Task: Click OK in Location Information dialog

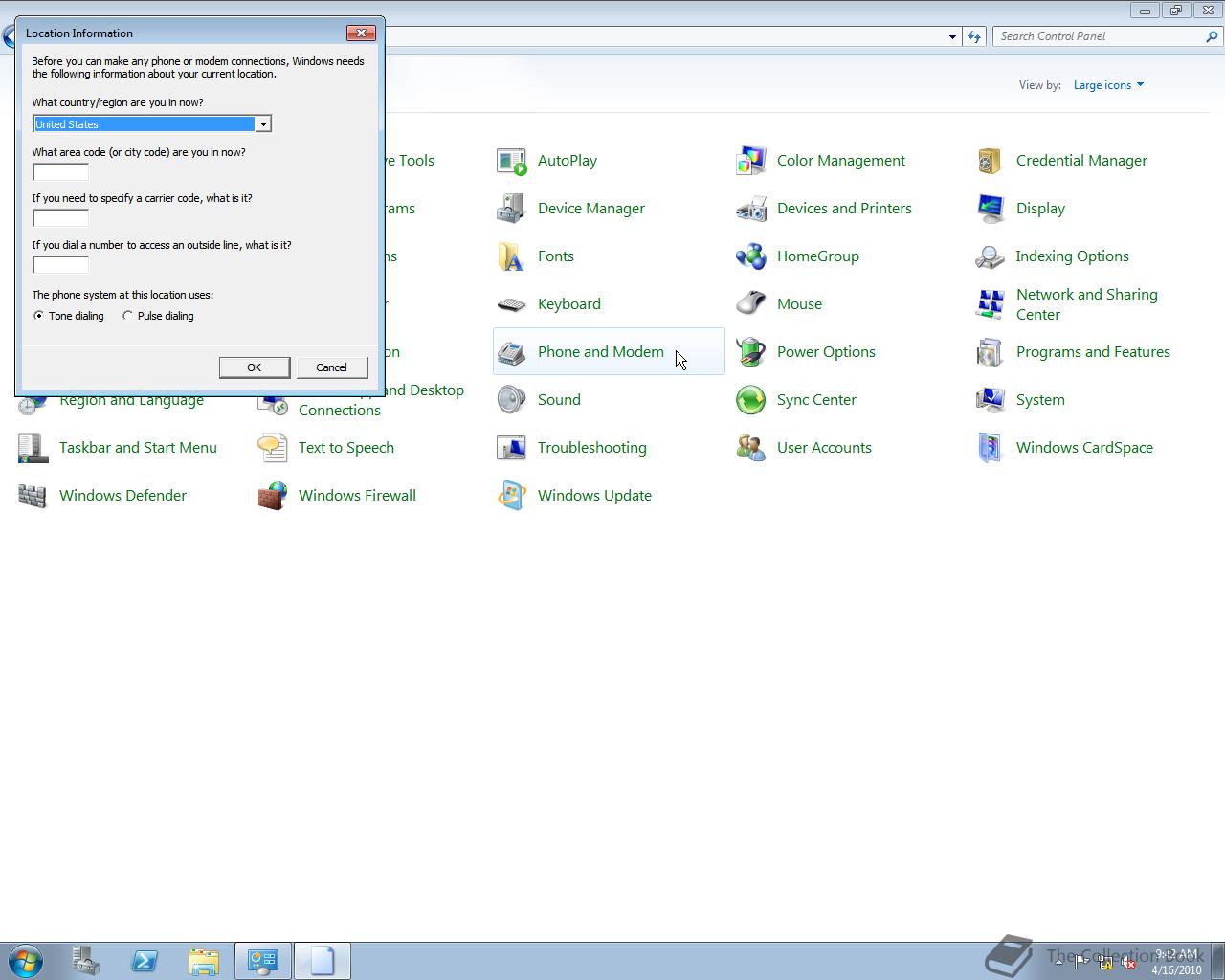Action: (255, 367)
